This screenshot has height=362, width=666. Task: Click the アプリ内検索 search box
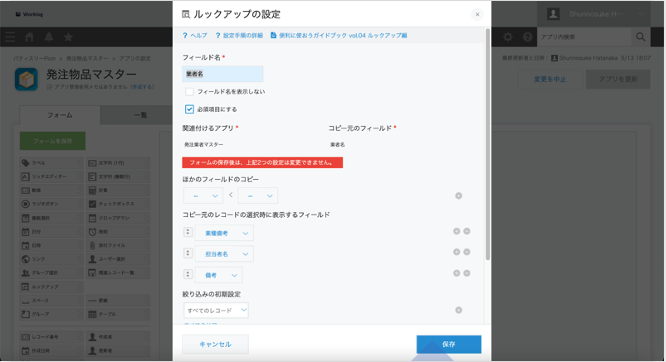(x=584, y=37)
